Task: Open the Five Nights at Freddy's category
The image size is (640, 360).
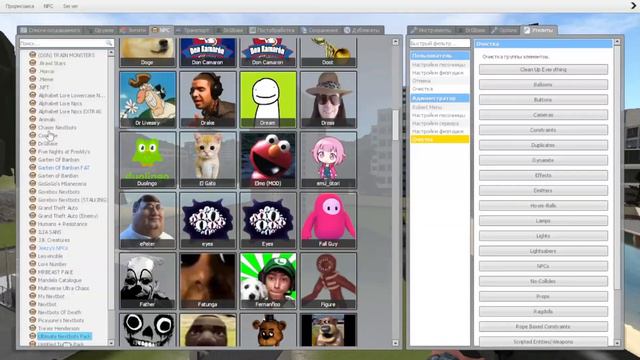Action: 64,151
